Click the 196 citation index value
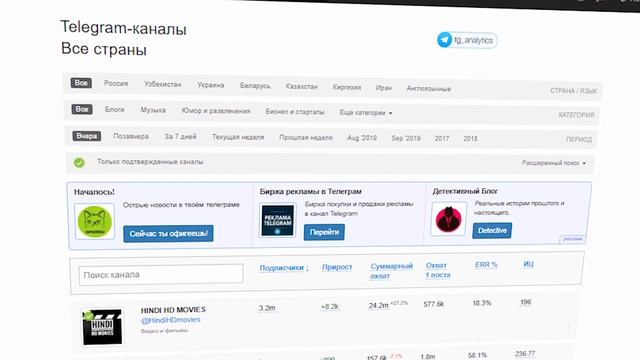Screen dimensions: 640x360 [526, 302]
